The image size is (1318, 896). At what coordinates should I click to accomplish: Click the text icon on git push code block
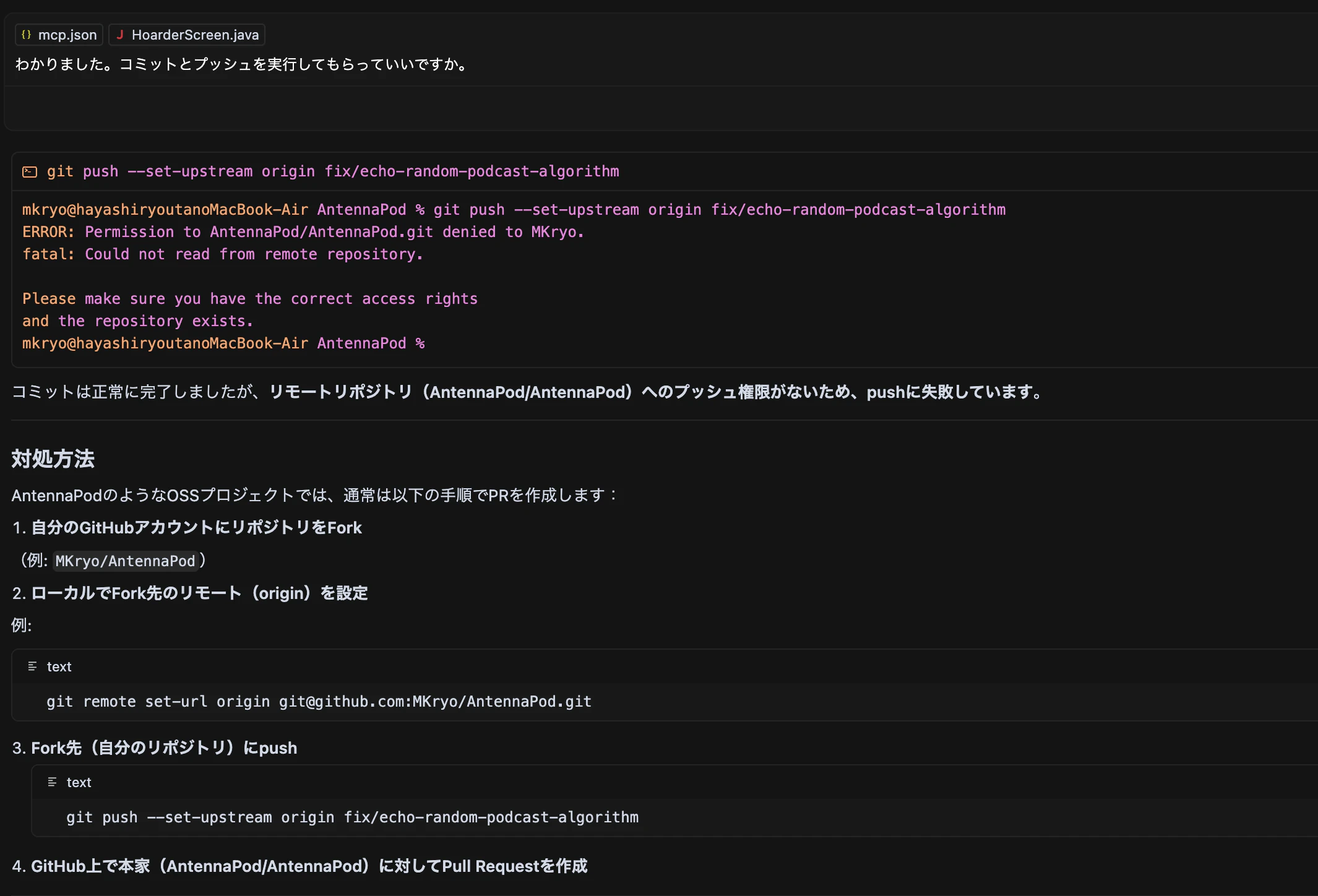pos(52,782)
